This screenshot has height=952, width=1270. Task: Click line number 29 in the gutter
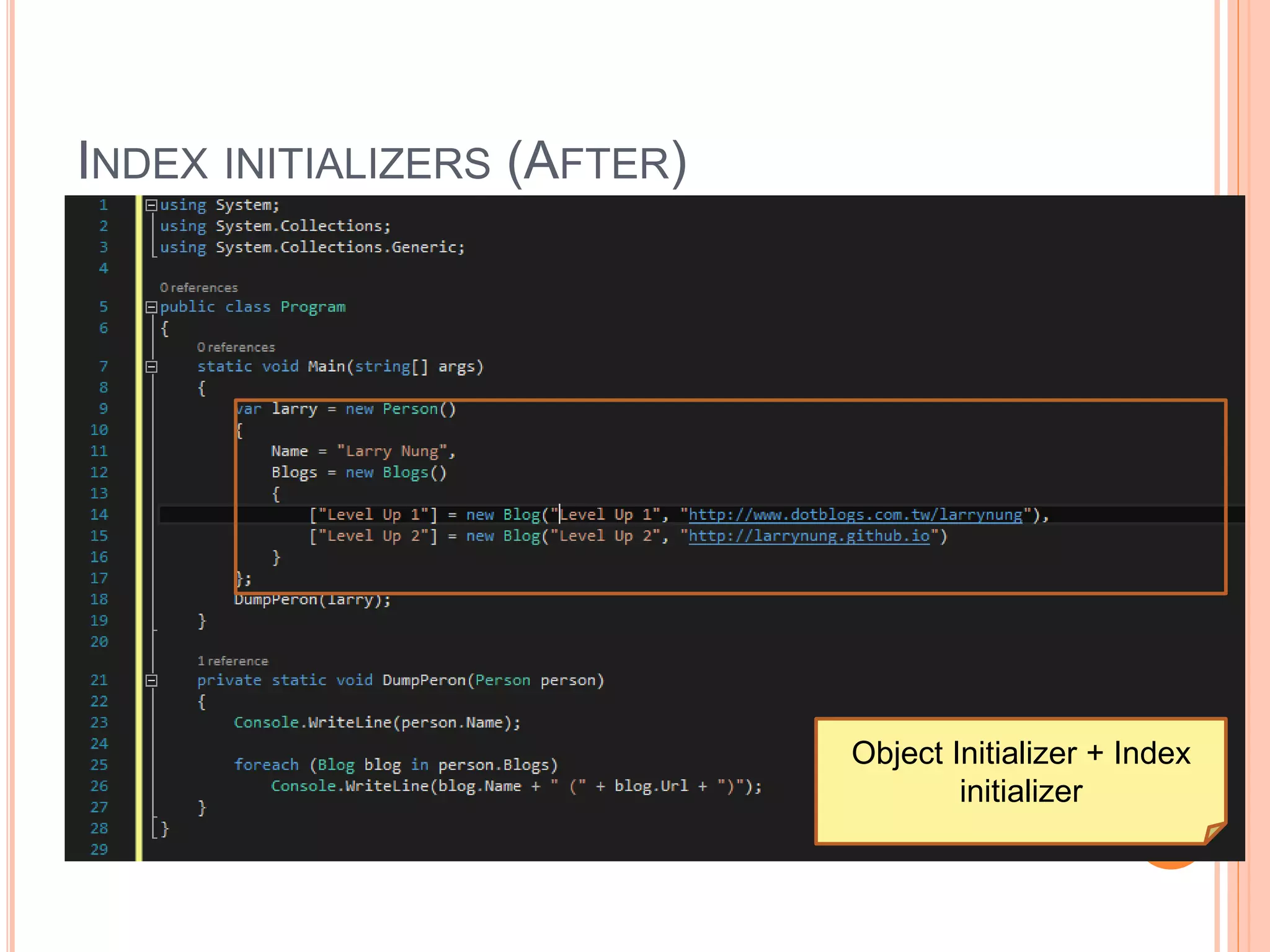pyautogui.click(x=99, y=850)
